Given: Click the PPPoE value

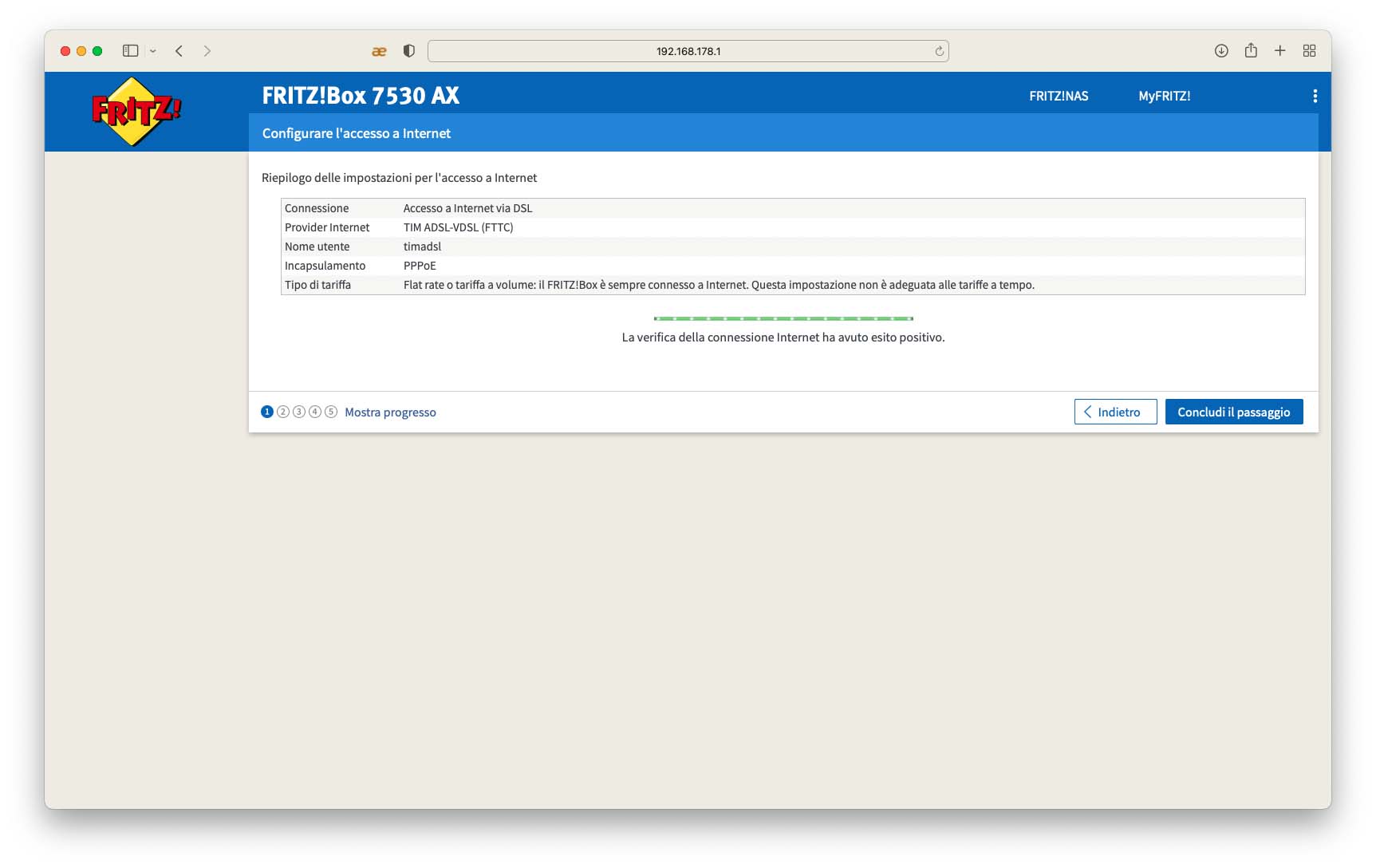Looking at the screenshot, I should point(420,266).
